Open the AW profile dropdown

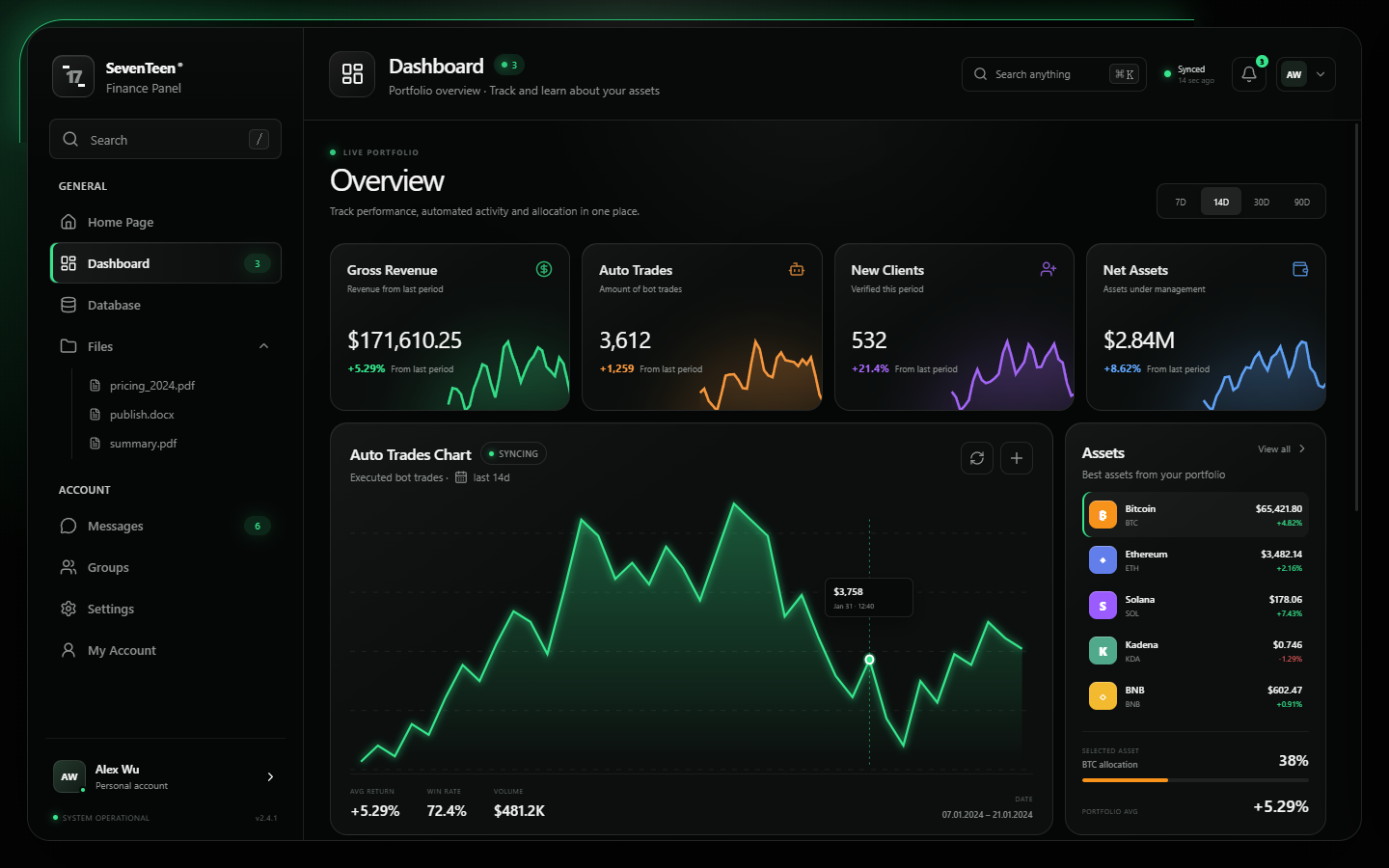pos(1306,74)
